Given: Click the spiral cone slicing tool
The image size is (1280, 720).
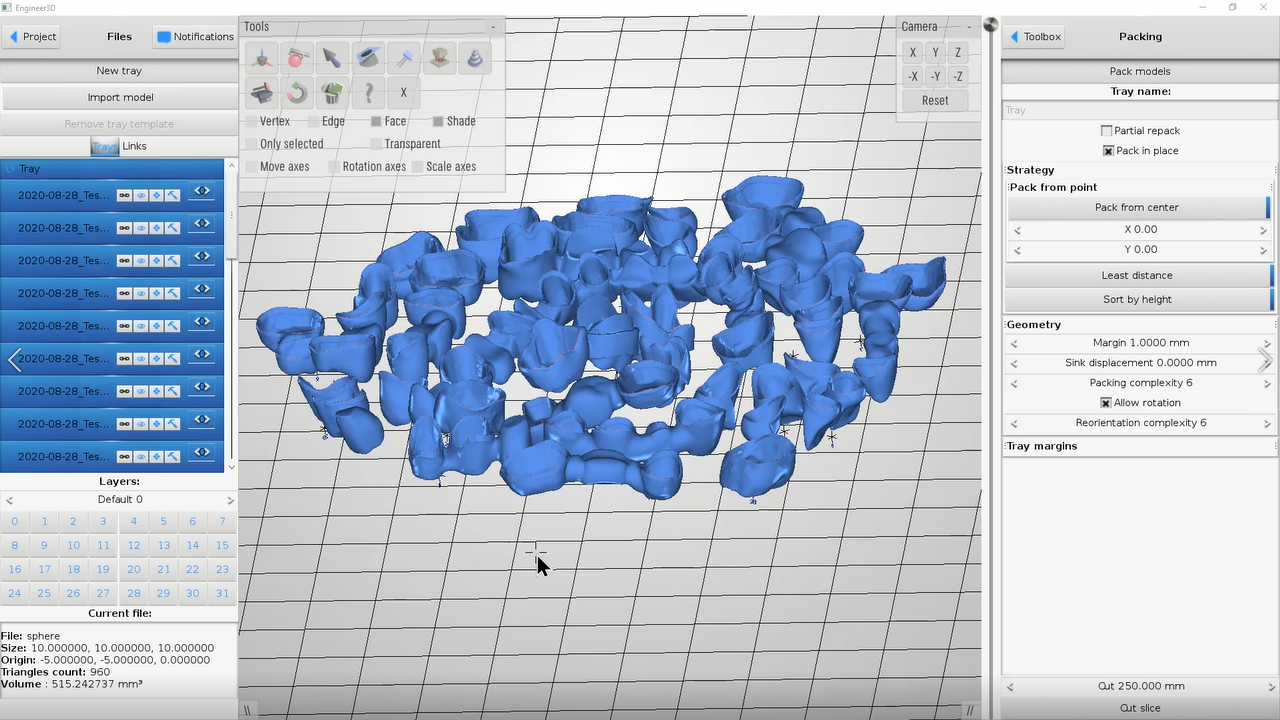Looking at the screenshot, I should [x=475, y=58].
